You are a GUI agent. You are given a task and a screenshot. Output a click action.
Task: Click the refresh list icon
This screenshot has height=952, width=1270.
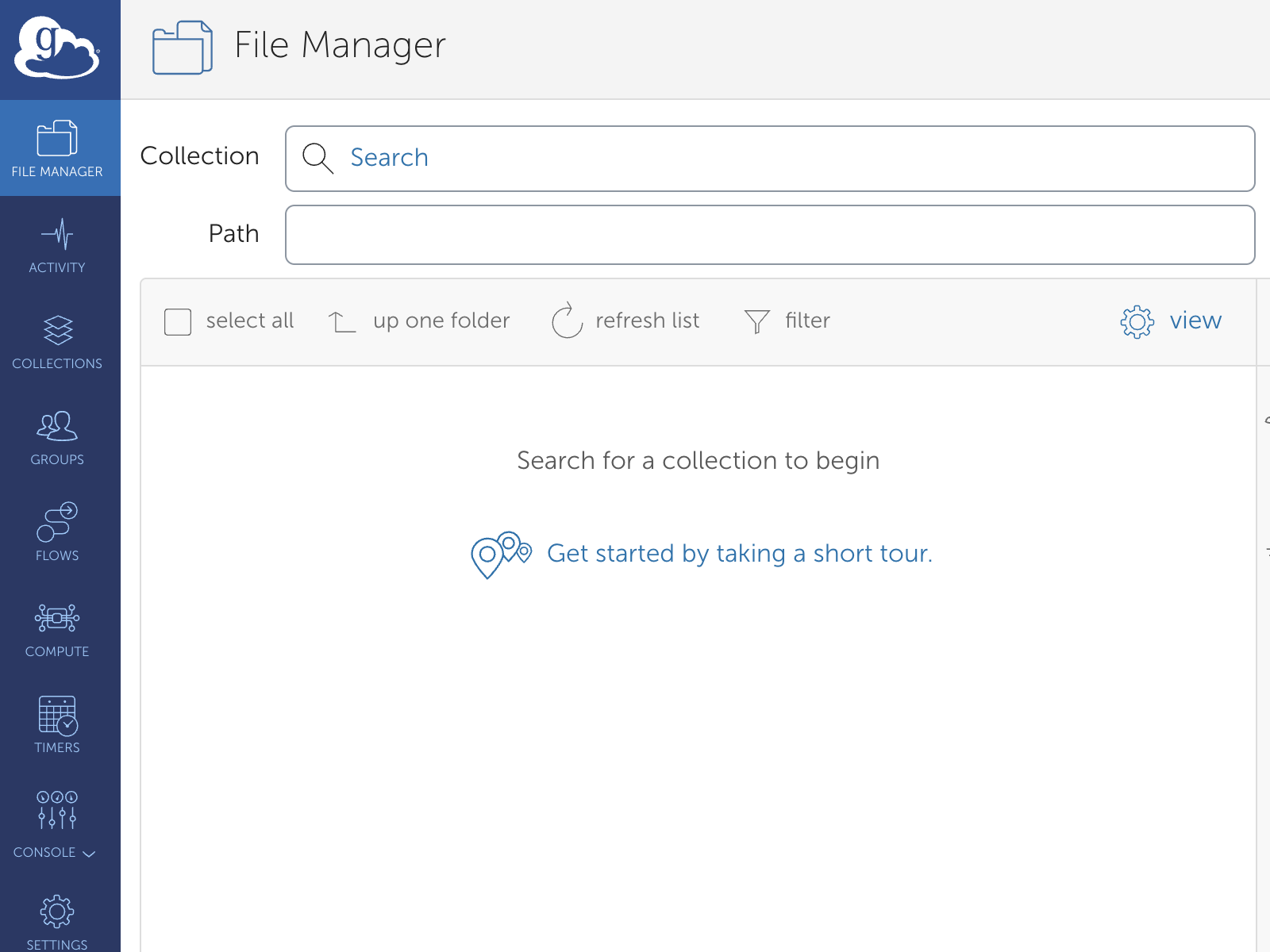[x=566, y=321]
